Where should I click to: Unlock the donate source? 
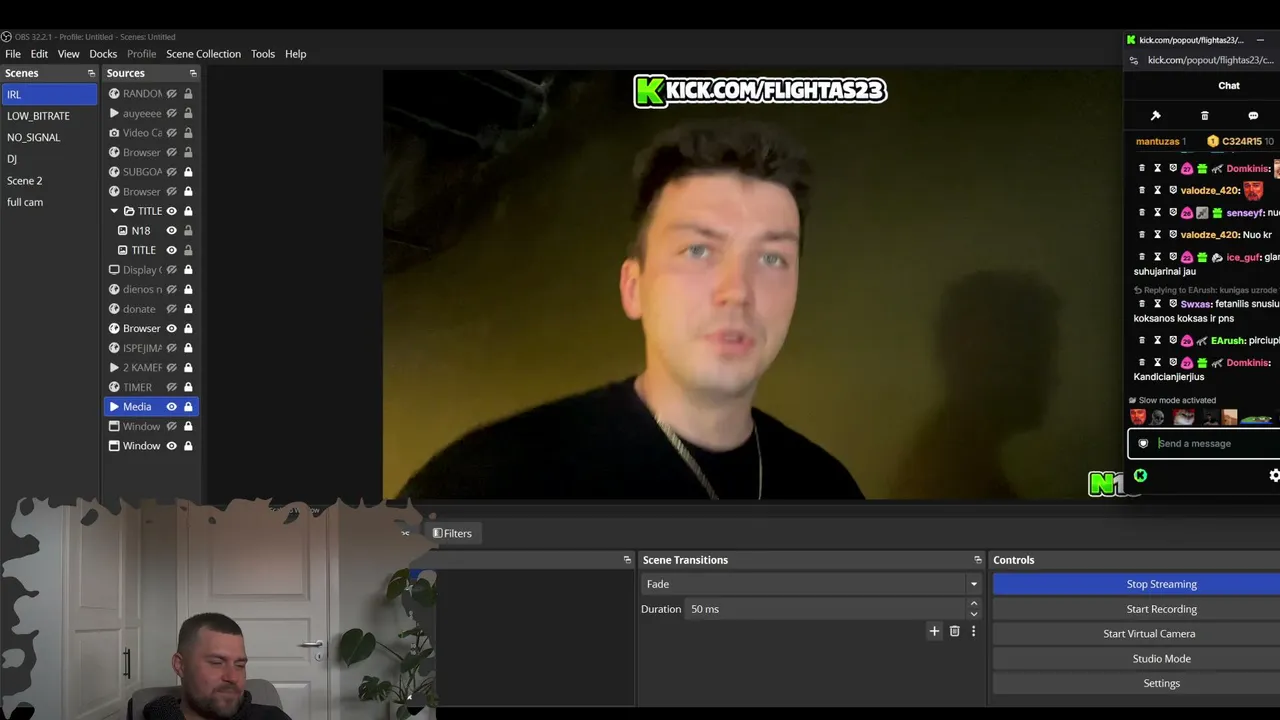point(188,309)
